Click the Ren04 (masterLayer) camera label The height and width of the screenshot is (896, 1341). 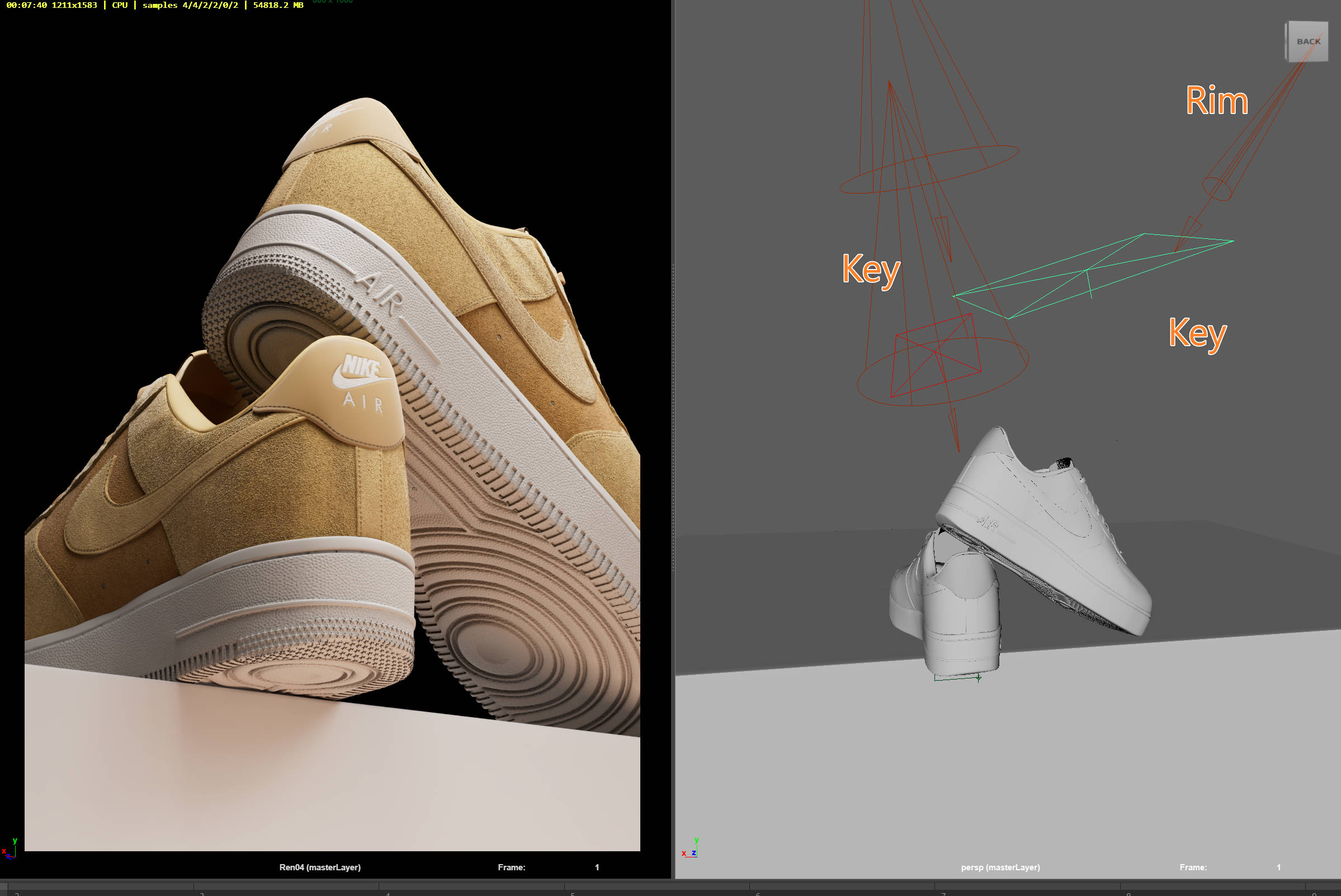coord(319,867)
